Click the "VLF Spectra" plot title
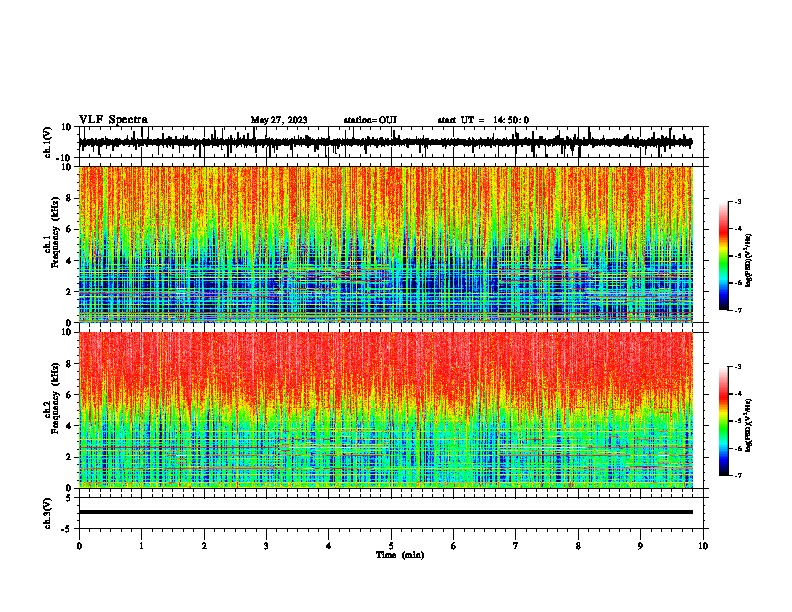 click(x=113, y=120)
